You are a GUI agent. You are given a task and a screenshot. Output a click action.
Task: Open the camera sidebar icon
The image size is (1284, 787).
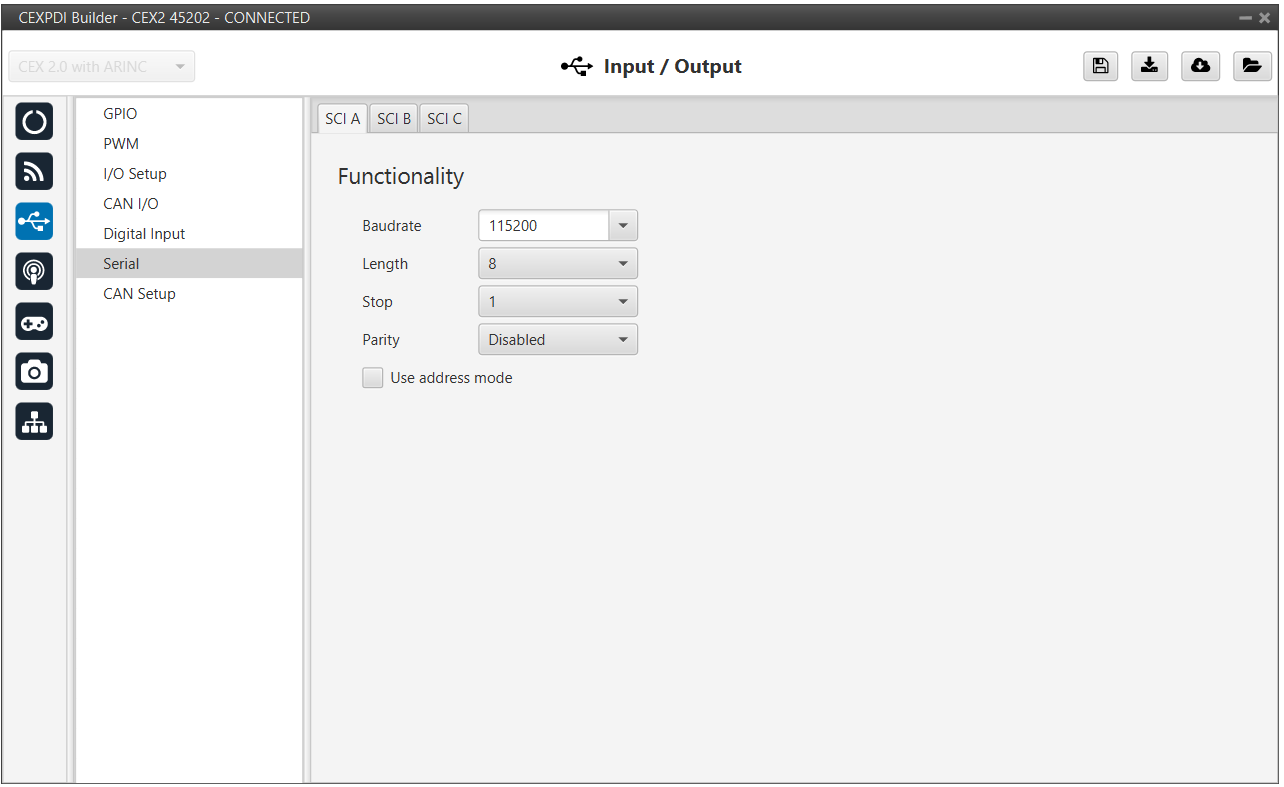(34, 372)
